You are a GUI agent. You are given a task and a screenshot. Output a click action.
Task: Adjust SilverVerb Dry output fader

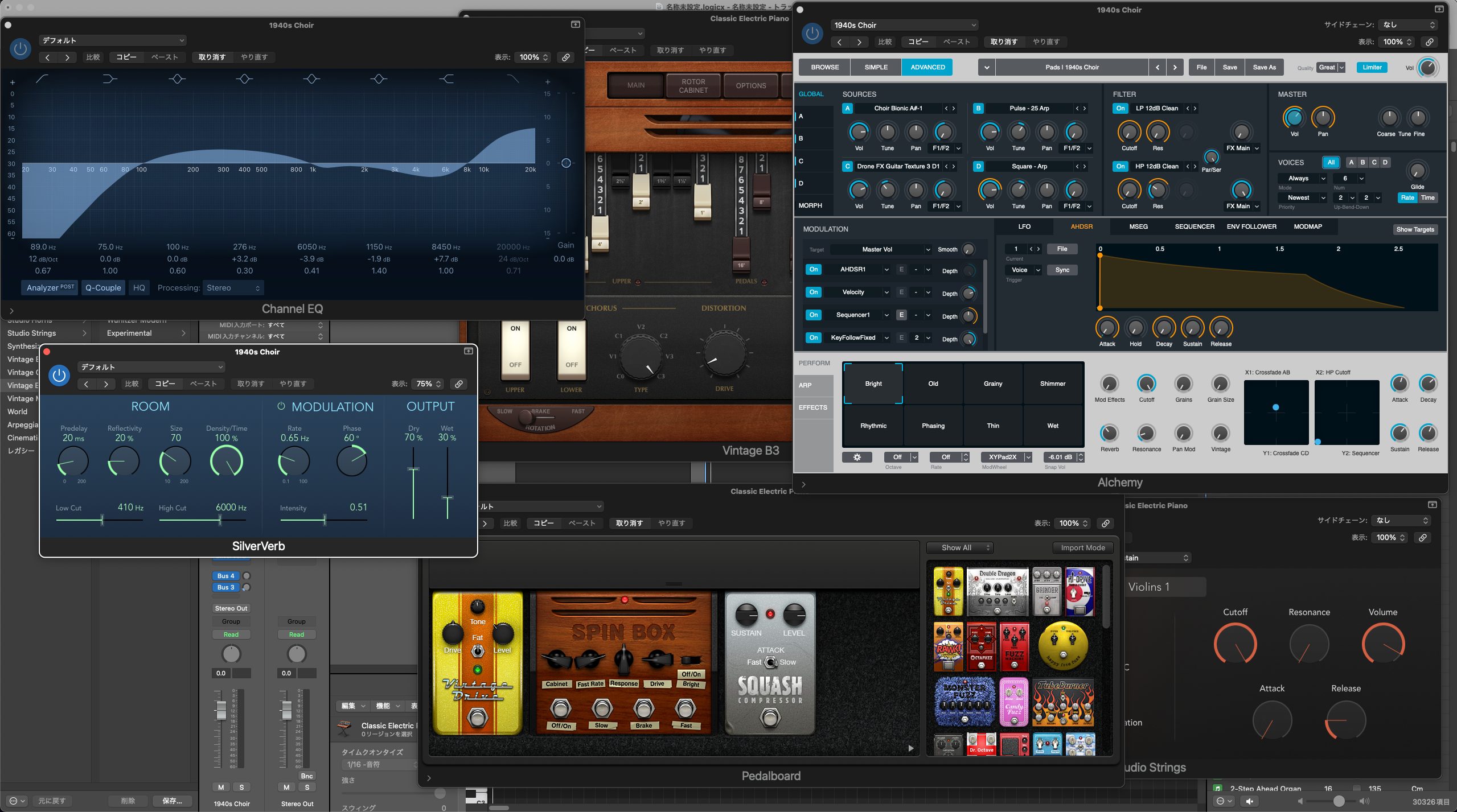coord(413,469)
